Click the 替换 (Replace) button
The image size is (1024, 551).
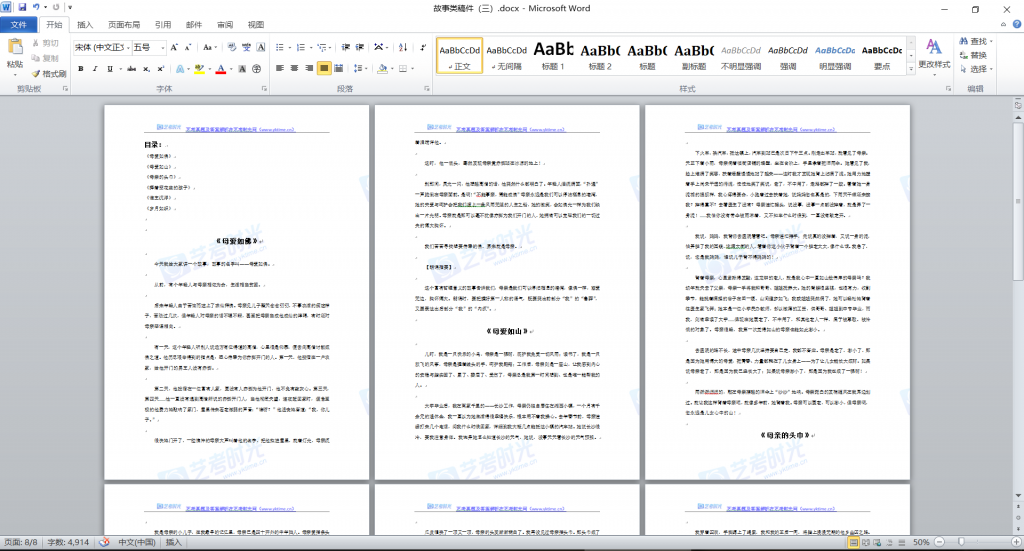(977, 55)
